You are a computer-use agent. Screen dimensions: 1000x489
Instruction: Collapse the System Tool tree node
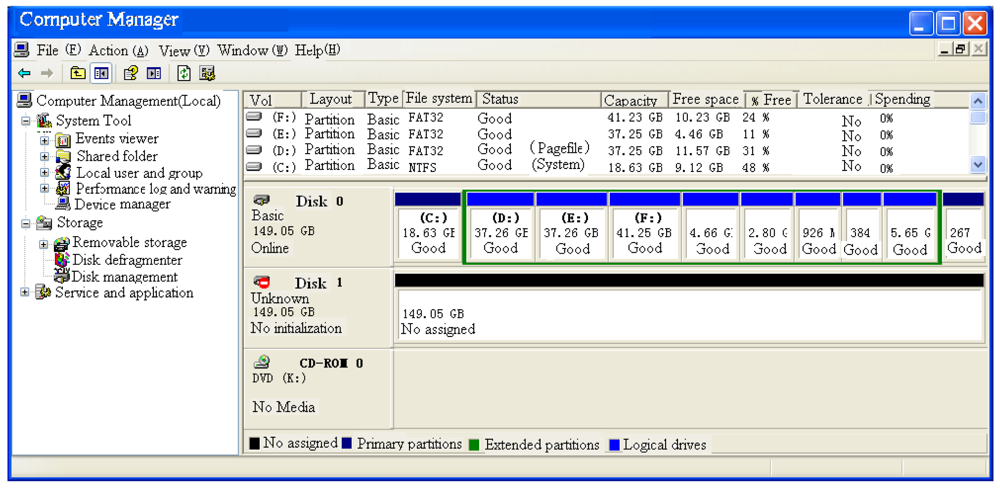(x=27, y=121)
